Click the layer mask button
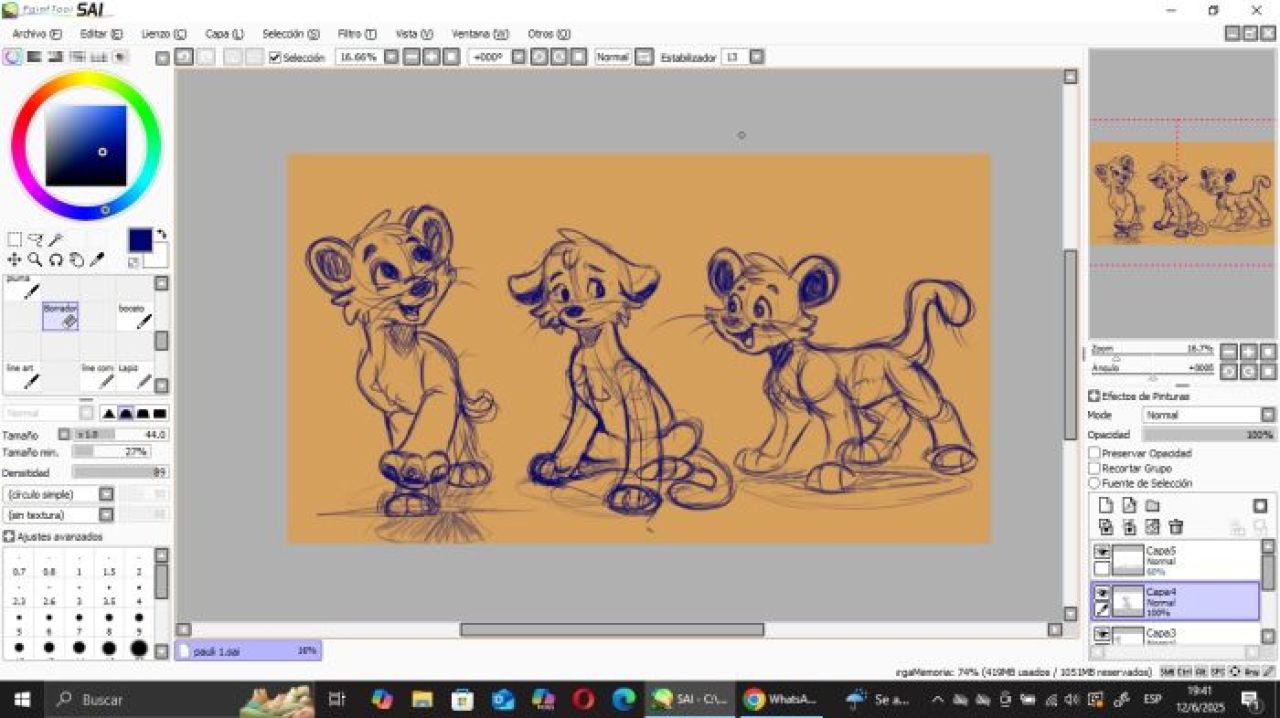The width and height of the screenshot is (1280, 718). (x=1261, y=506)
